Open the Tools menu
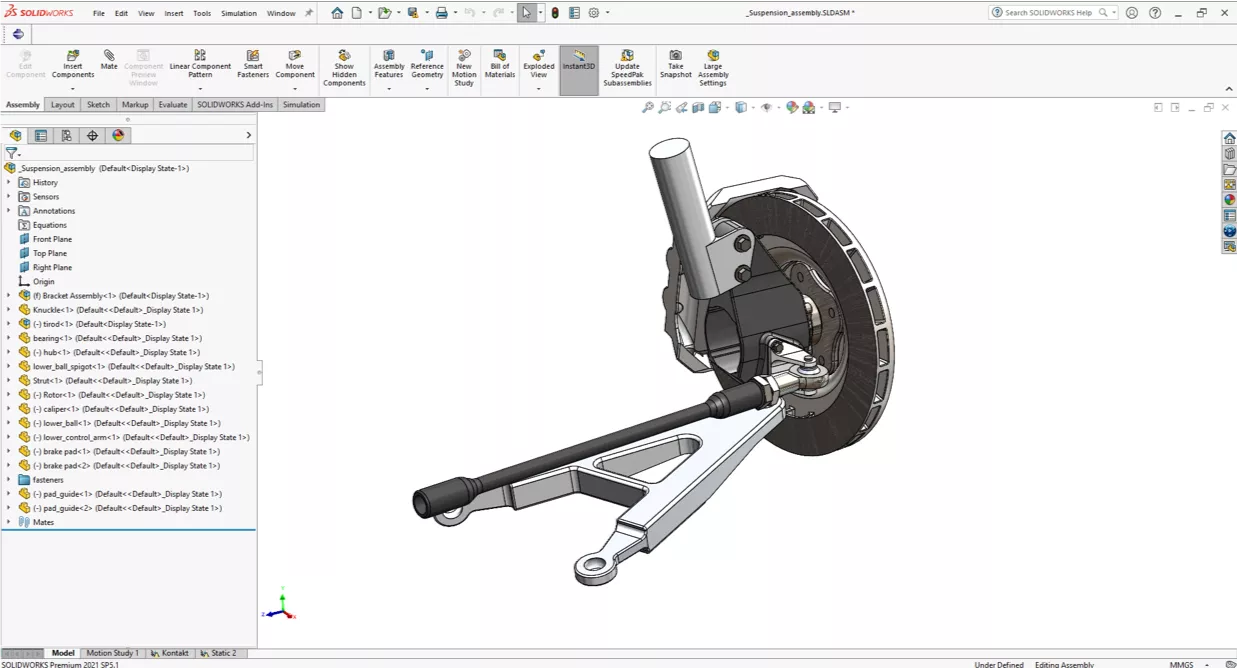This screenshot has width=1237, height=668. [x=202, y=13]
